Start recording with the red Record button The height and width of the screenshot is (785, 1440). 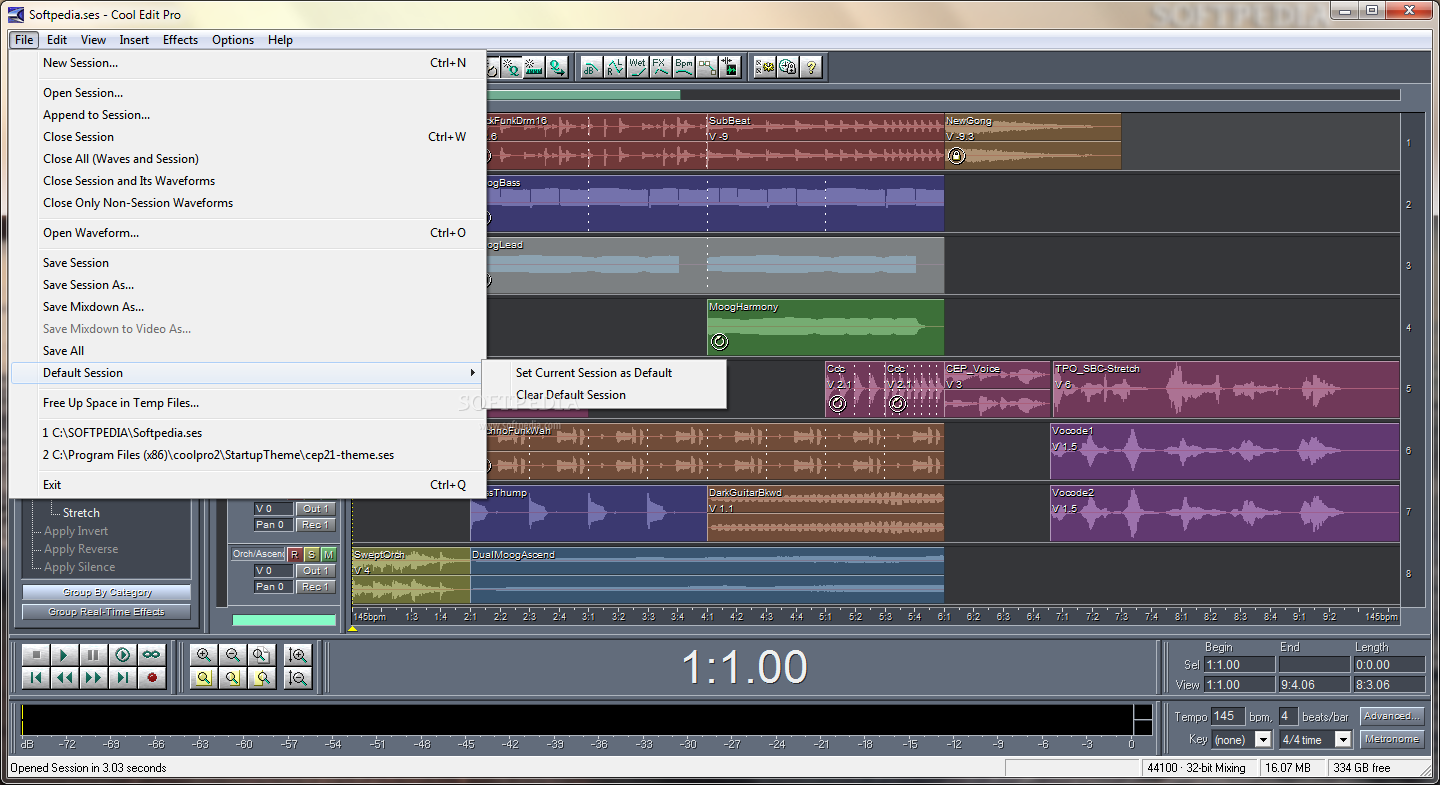(151, 678)
